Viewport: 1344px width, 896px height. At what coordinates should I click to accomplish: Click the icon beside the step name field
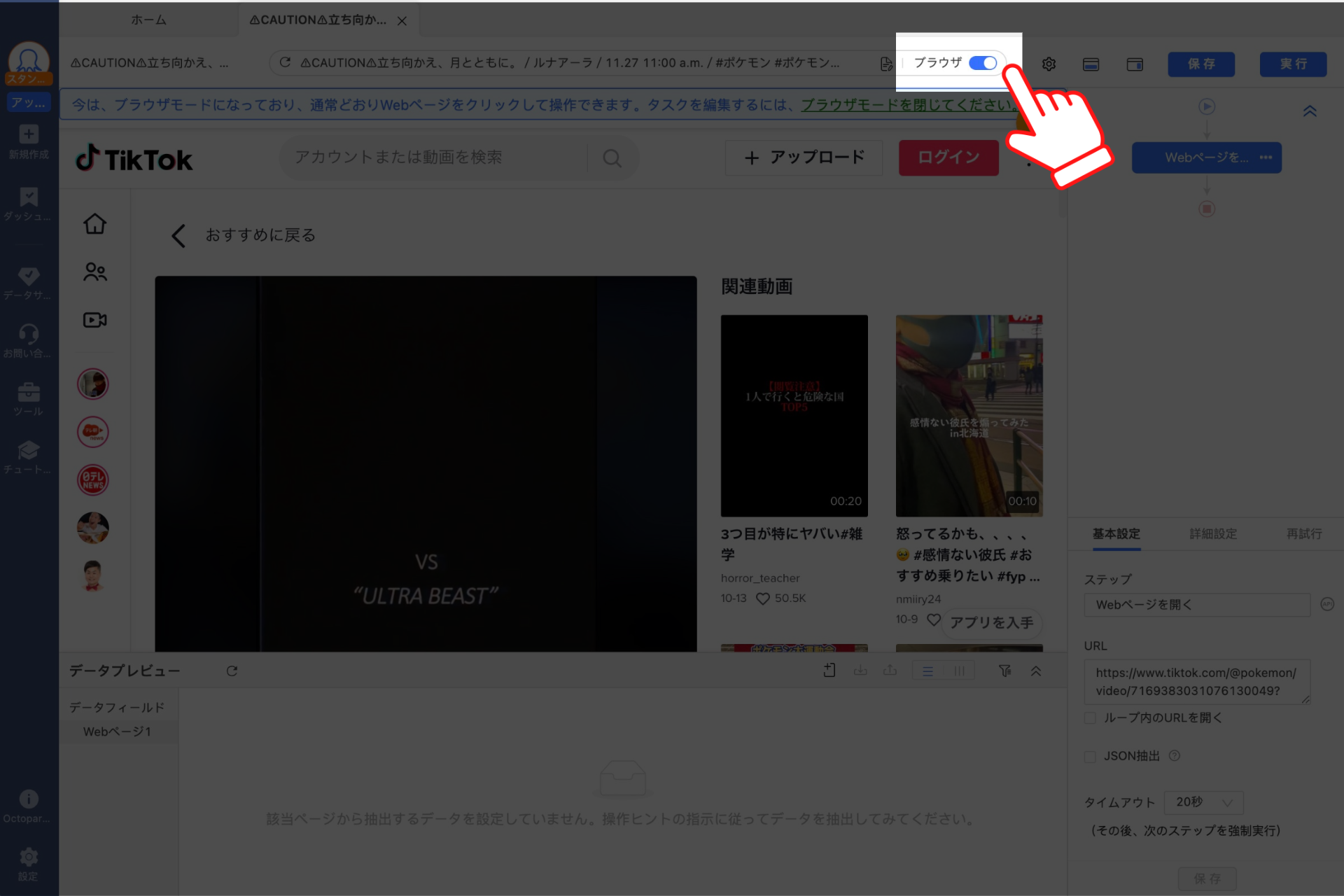pyautogui.click(x=1327, y=604)
